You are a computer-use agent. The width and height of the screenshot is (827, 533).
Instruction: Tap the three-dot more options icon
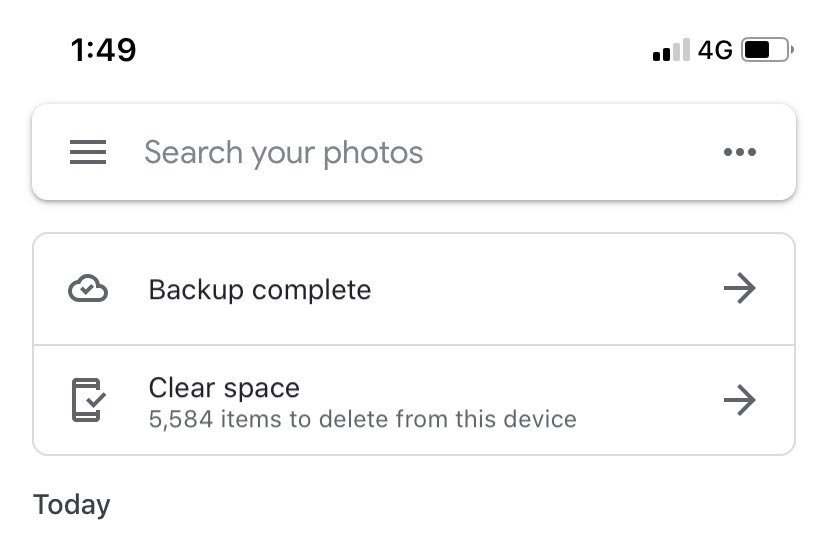click(739, 152)
